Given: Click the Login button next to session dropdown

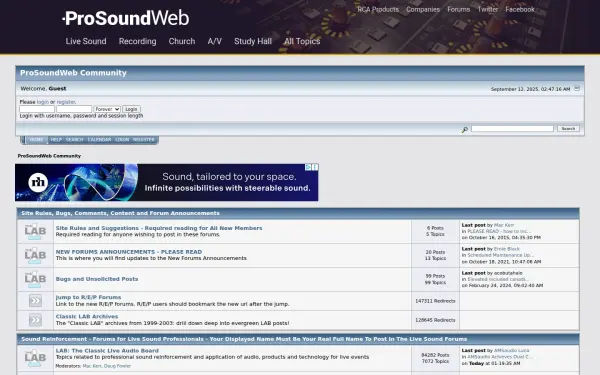Looking at the screenshot, I should coord(131,109).
